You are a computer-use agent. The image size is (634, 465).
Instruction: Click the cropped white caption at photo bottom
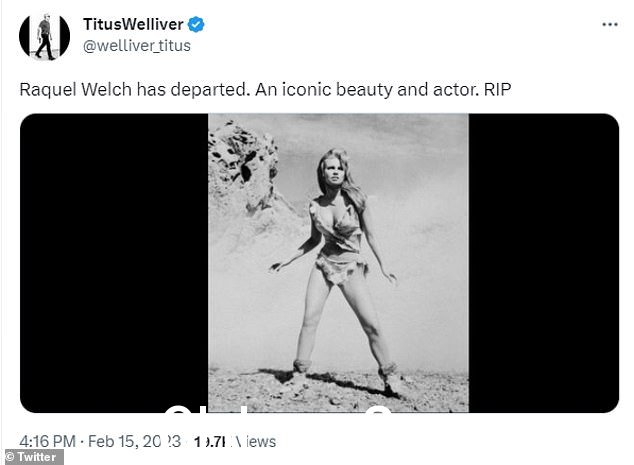pos(278,408)
